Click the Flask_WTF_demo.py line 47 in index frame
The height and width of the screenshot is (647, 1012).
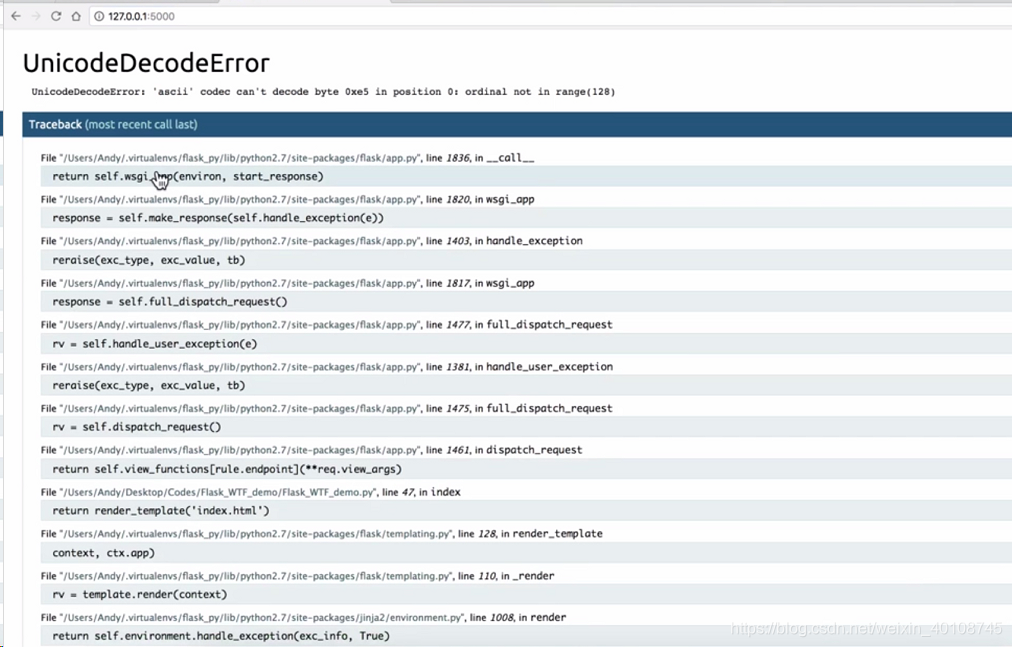coord(250,492)
